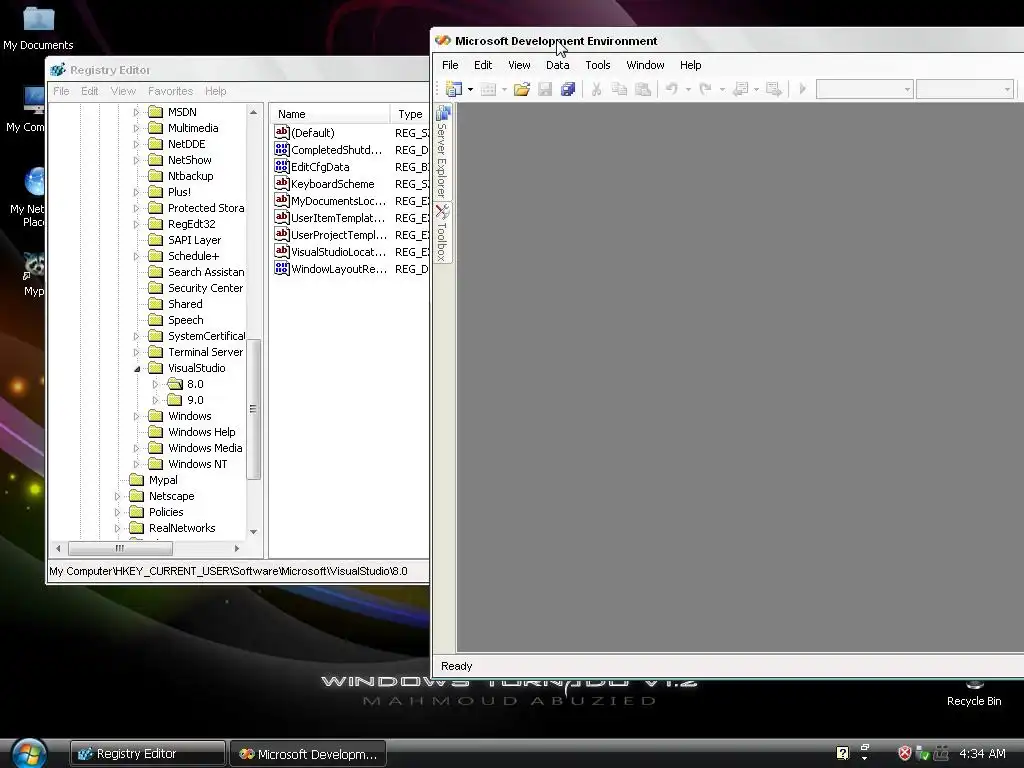Open the My Documents desktop icon
The width and height of the screenshot is (1024, 768).
(x=38, y=27)
